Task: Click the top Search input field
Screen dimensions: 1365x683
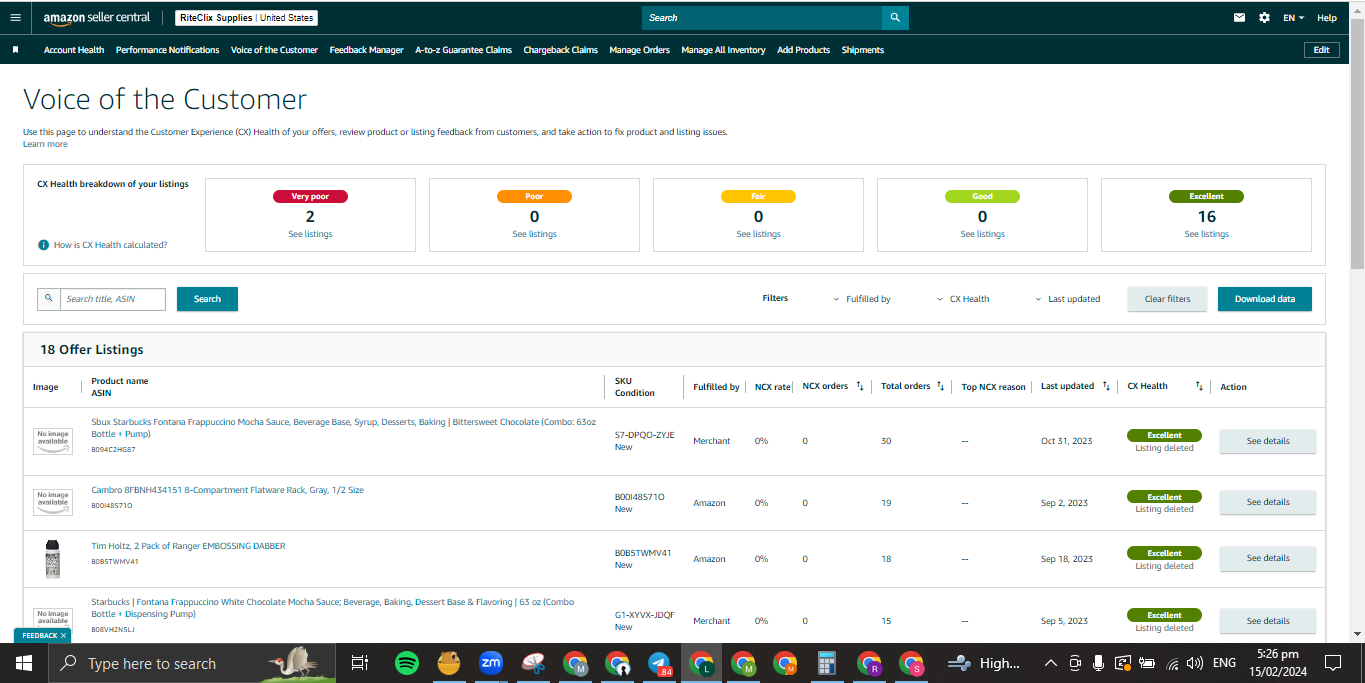Action: tap(762, 17)
